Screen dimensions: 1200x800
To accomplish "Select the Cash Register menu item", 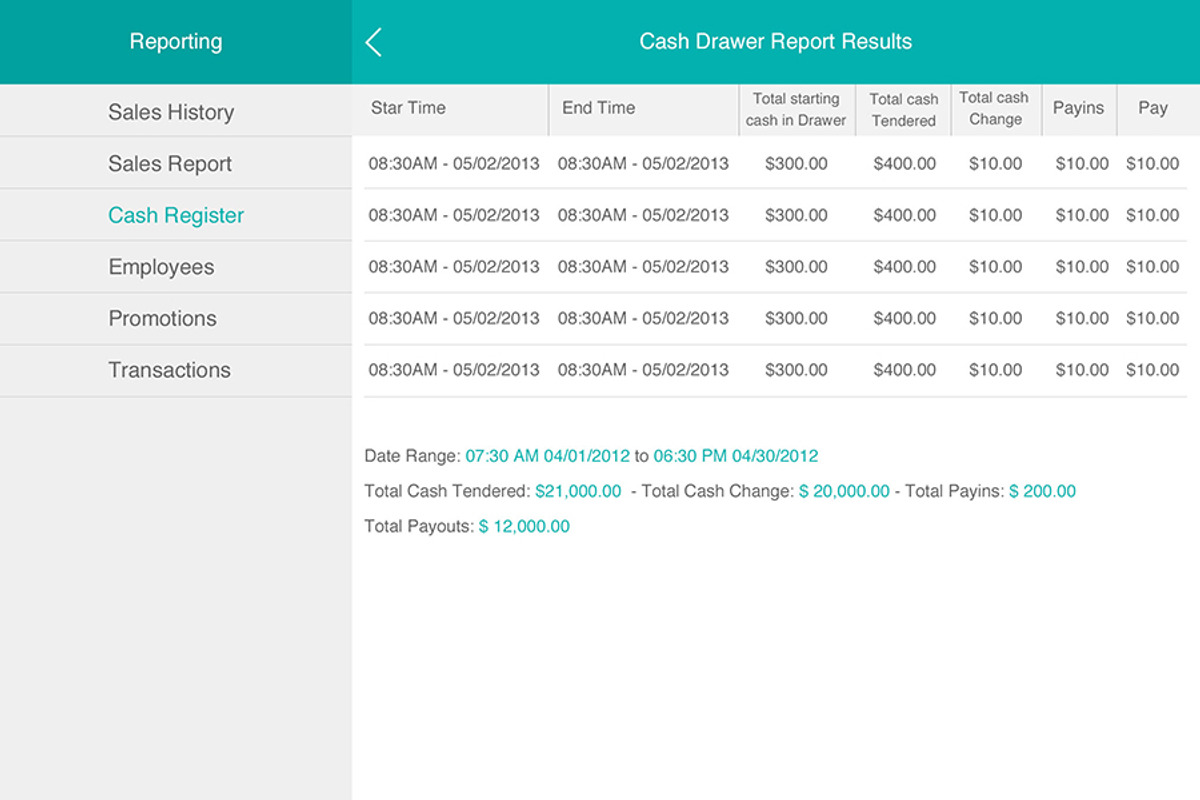I will (175, 215).
